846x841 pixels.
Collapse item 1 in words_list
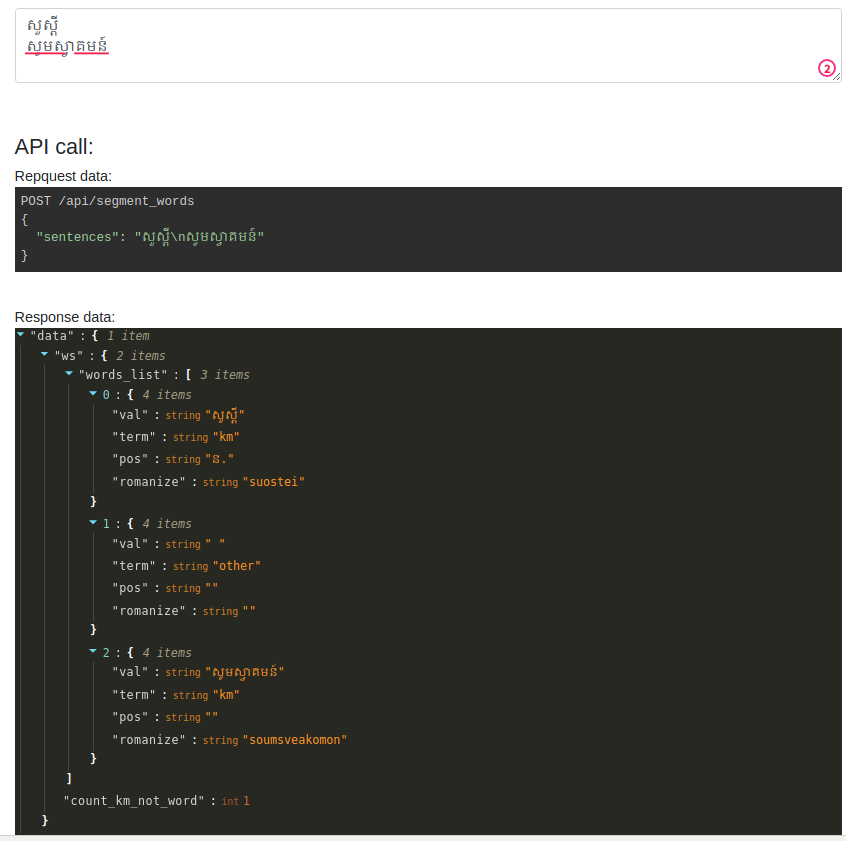pyautogui.click(x=93, y=523)
